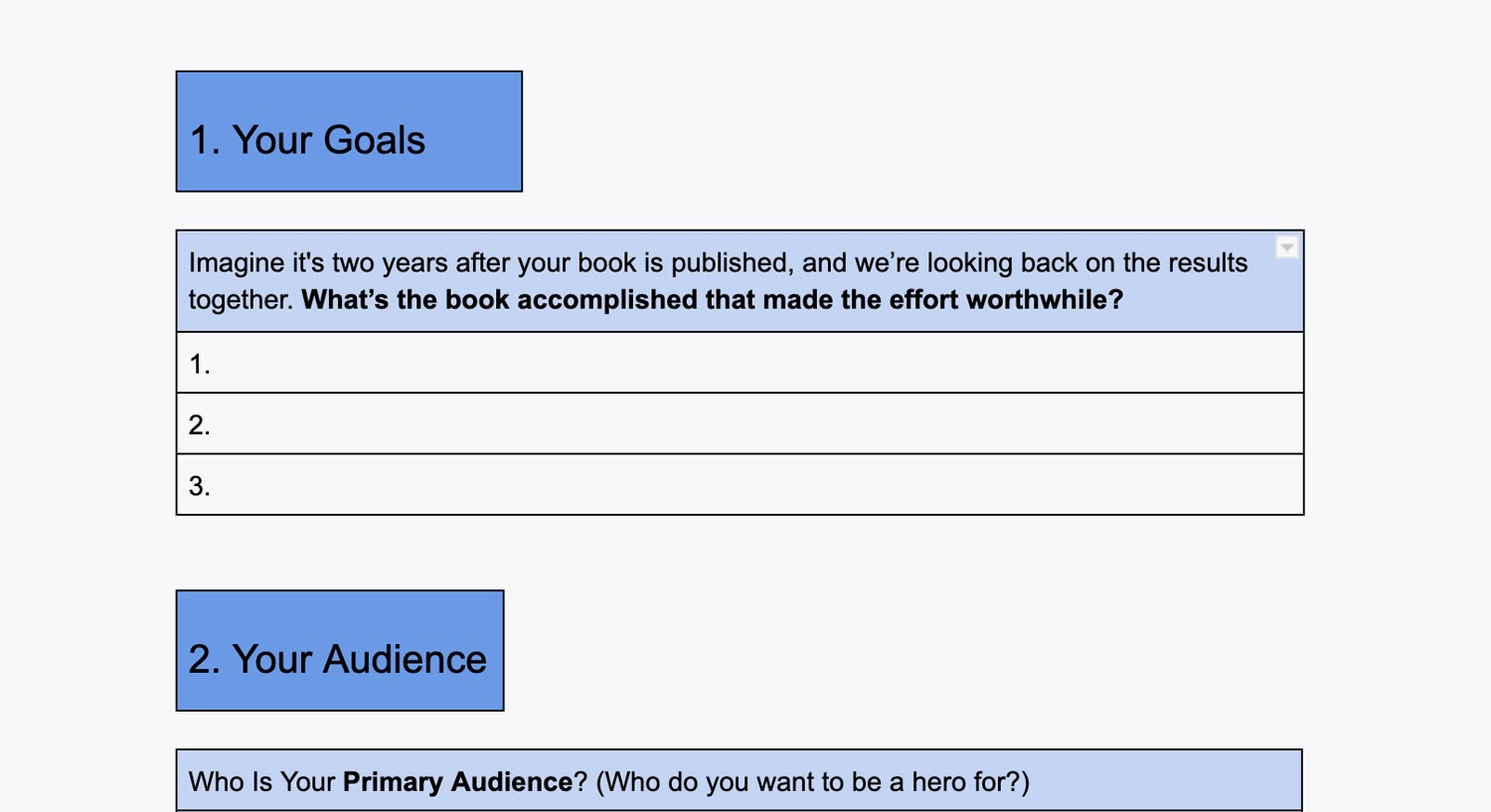Click the parenthetical 'Who do you want to be a hero for?'
Screen dimensions: 1491x812
pyautogui.click(x=812, y=782)
